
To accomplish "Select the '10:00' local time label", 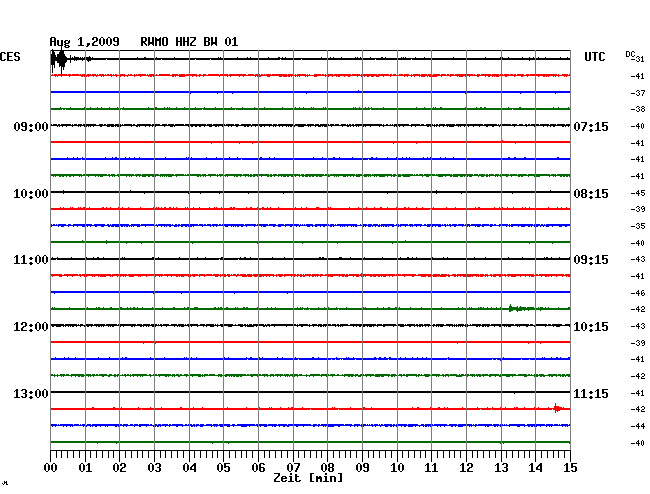I will [x=31, y=194].
